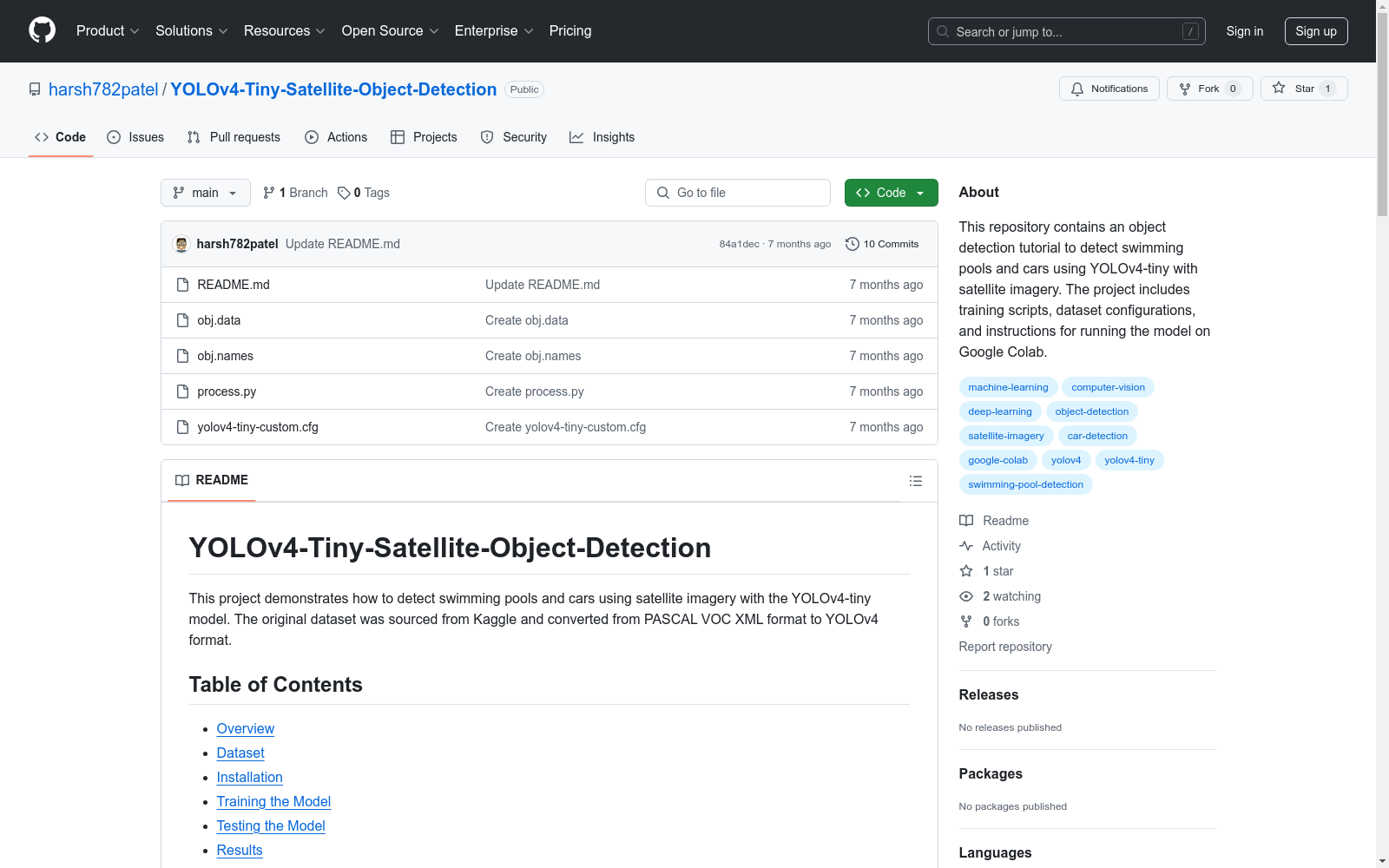Click the Sign in link

click(x=1245, y=31)
